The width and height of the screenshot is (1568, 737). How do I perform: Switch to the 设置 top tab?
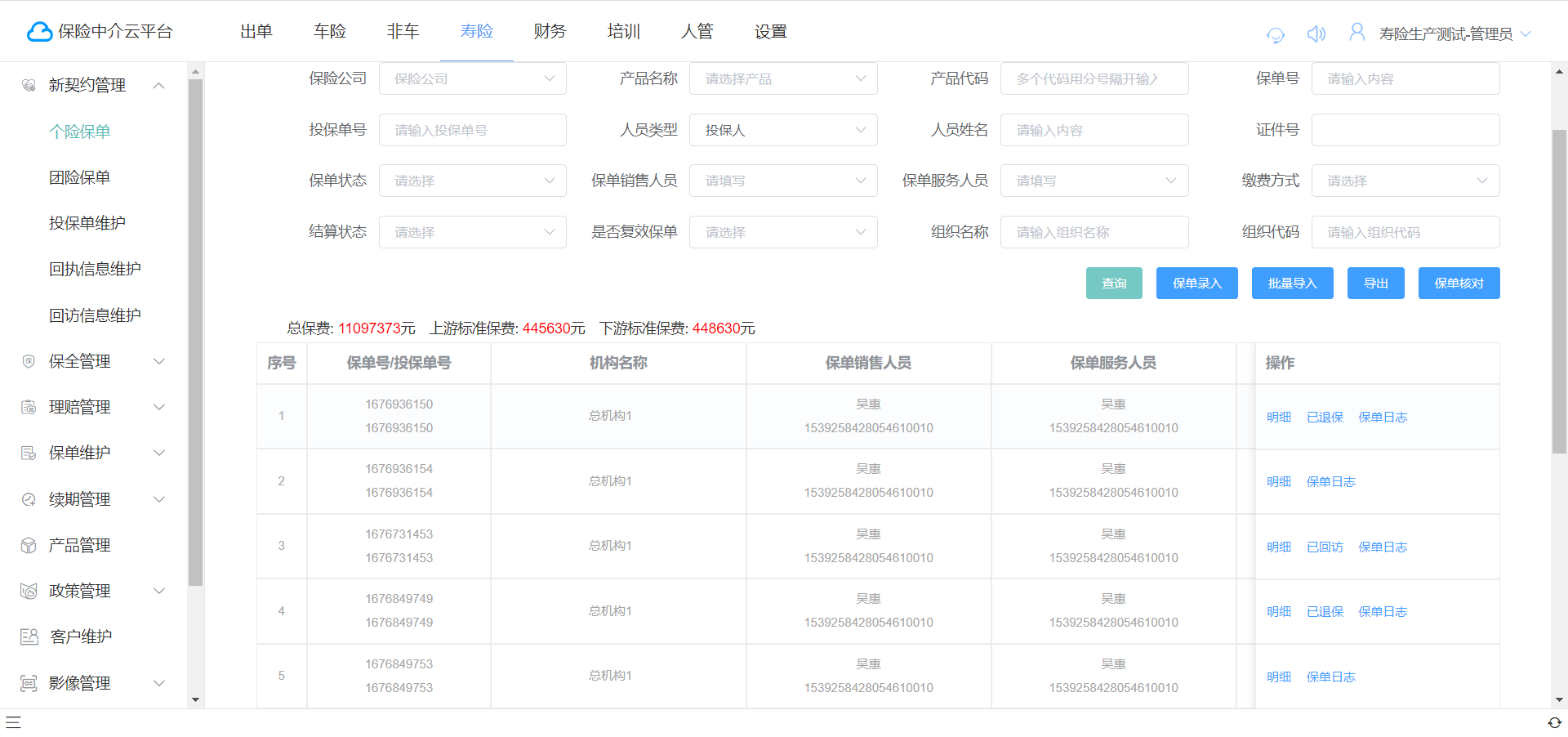[771, 31]
